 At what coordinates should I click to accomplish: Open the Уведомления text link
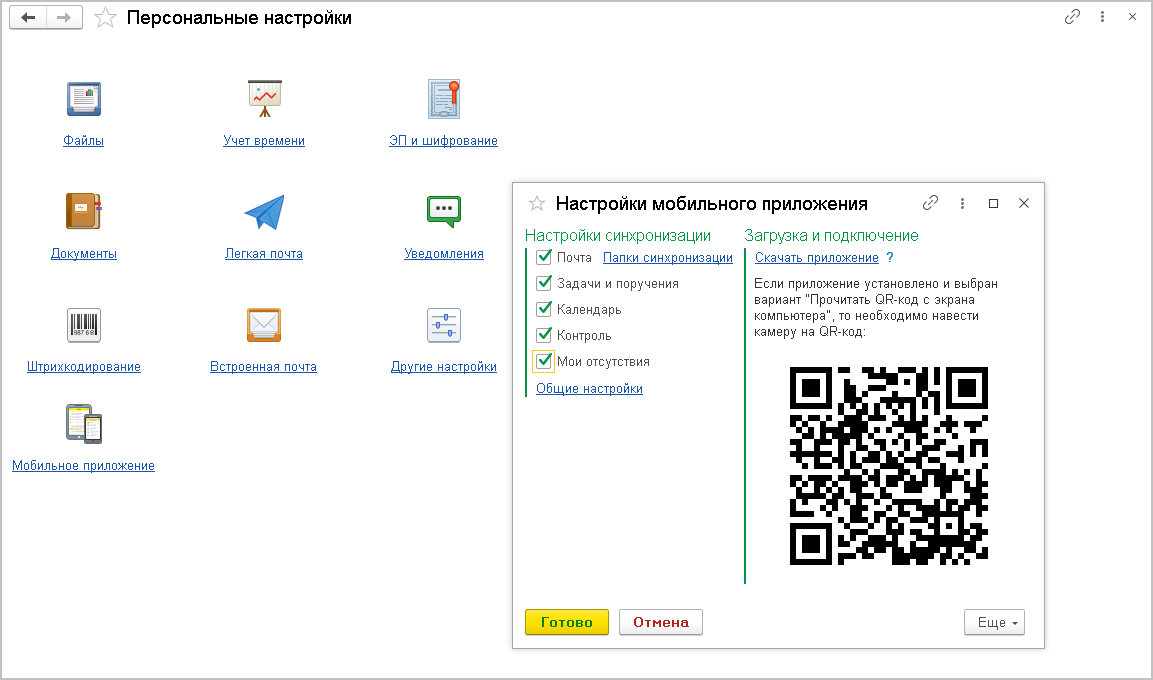point(444,254)
